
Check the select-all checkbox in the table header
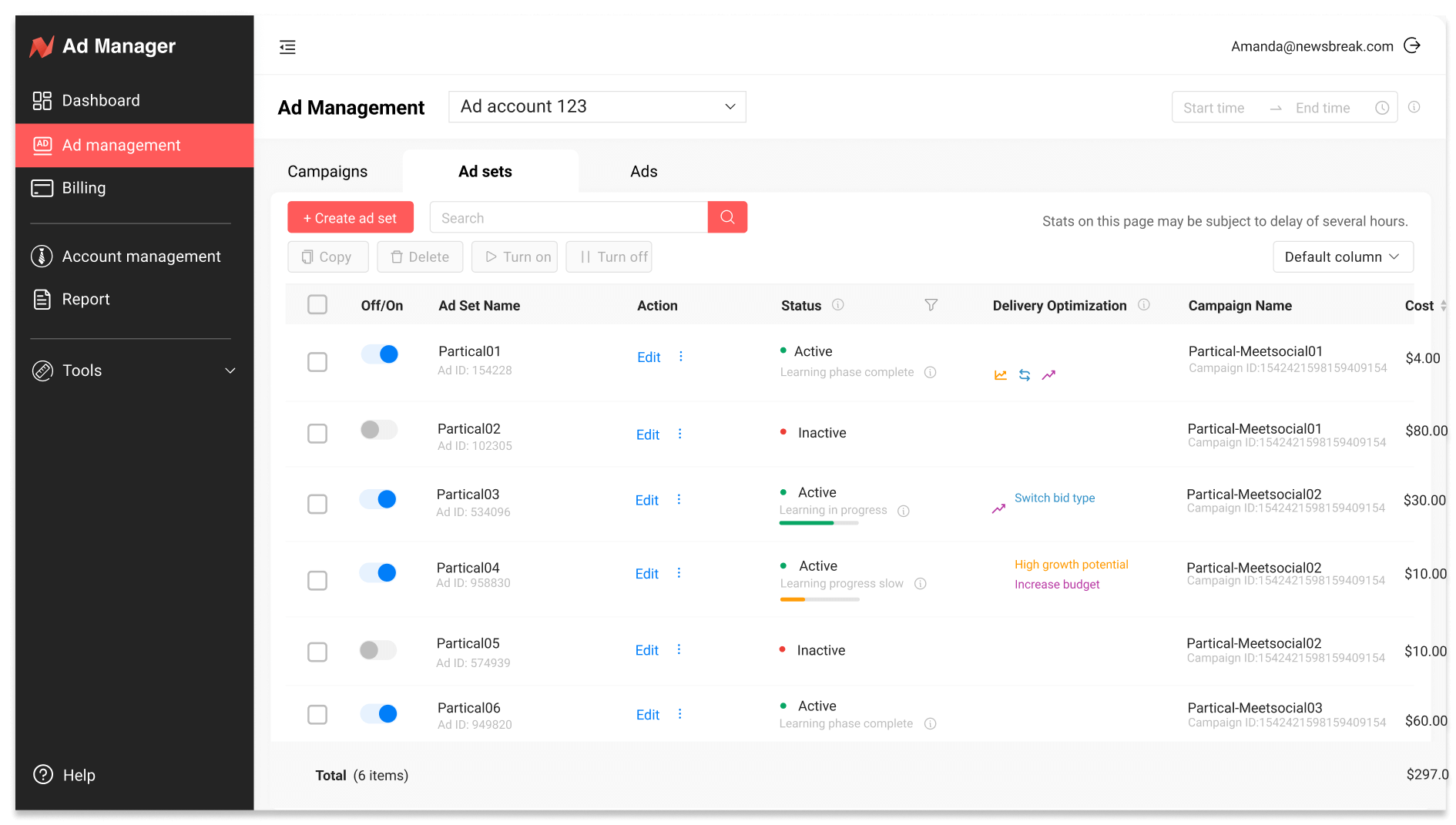pyautogui.click(x=317, y=304)
